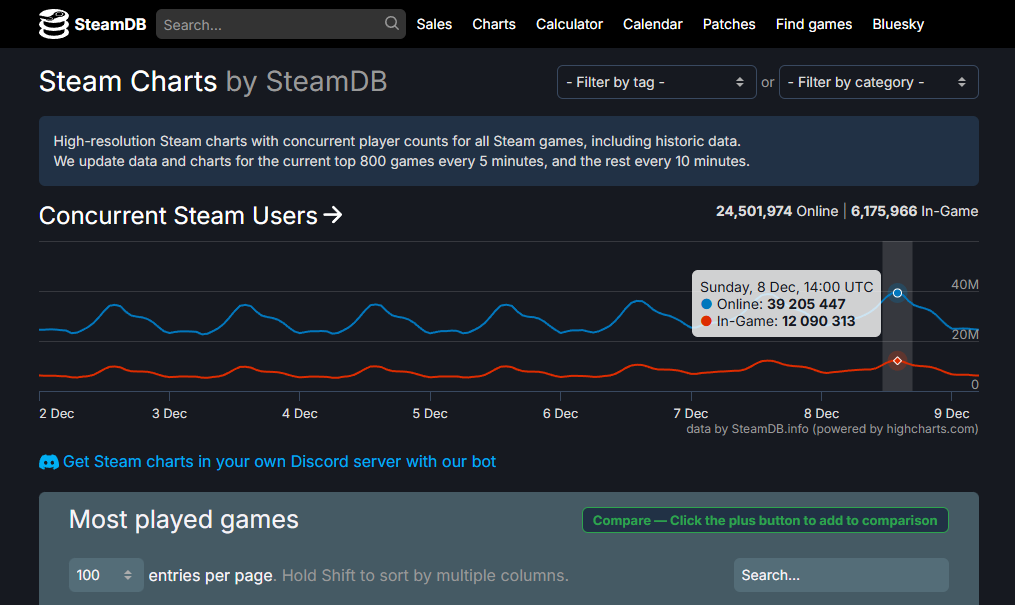Click the 5 Dec axis label

pyautogui.click(x=430, y=413)
